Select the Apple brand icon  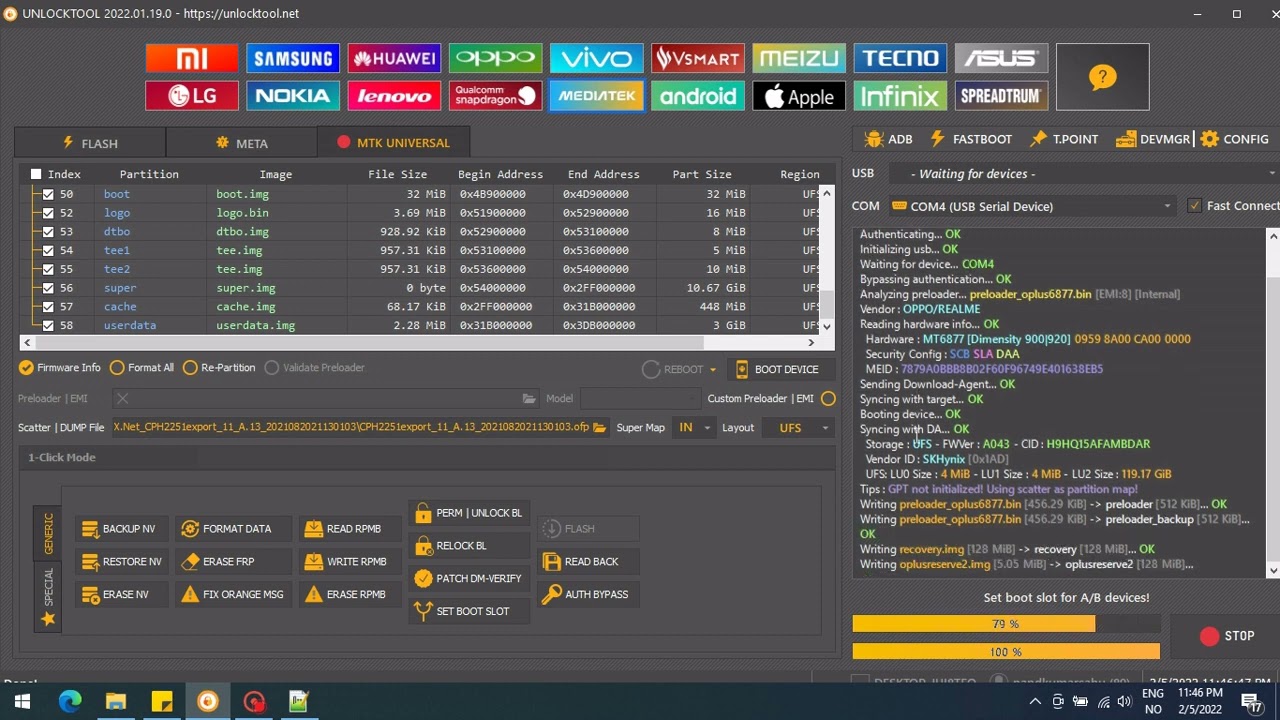(x=799, y=96)
